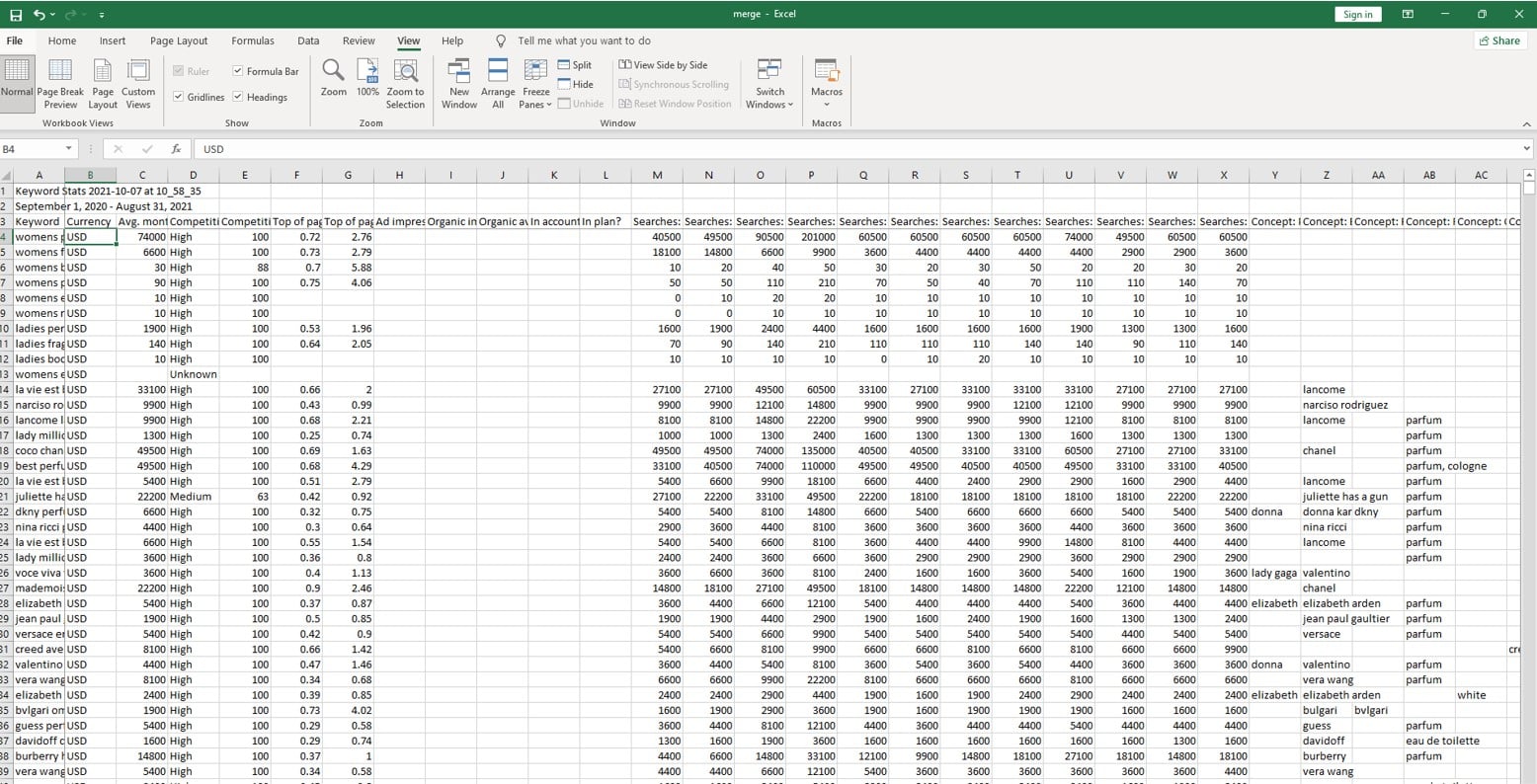This screenshot has width=1537, height=784.
Task: Collapse the ribbon
Action: tap(1526, 123)
